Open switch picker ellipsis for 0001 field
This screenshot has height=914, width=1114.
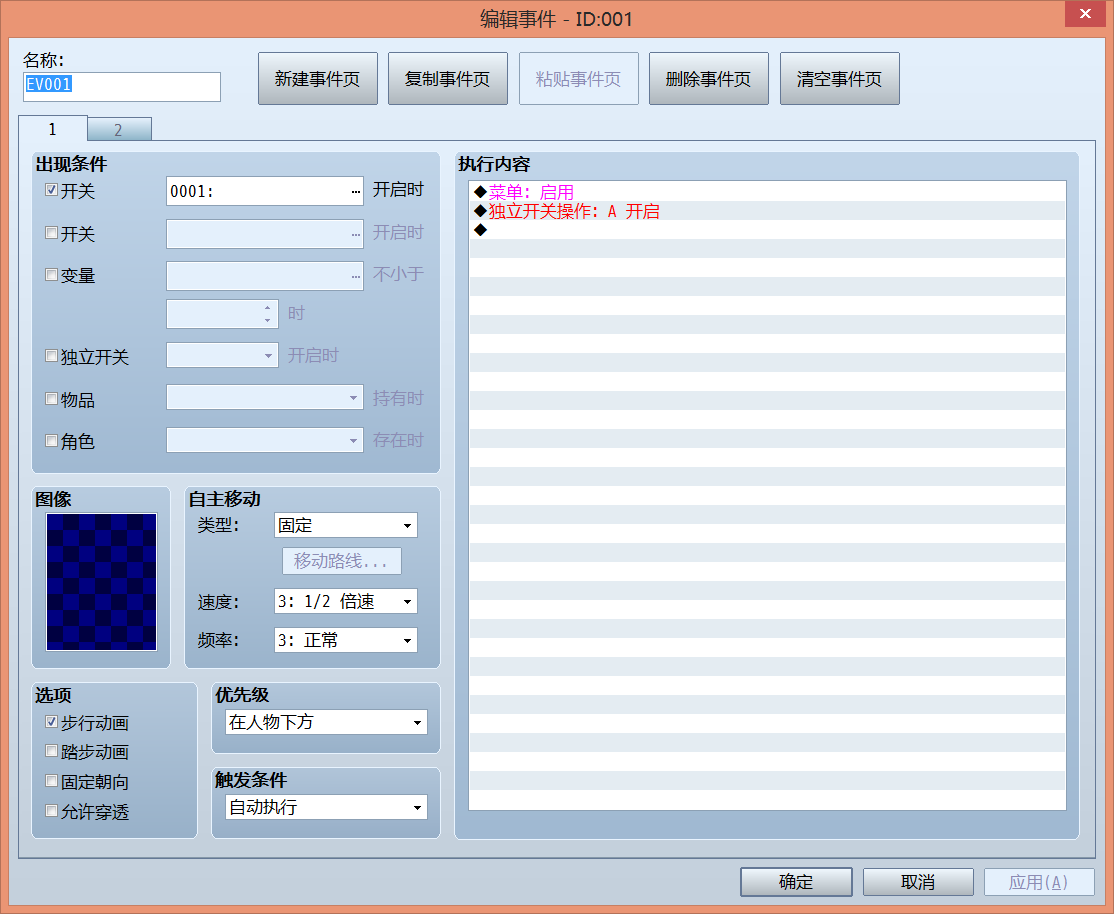pyautogui.click(x=355, y=192)
